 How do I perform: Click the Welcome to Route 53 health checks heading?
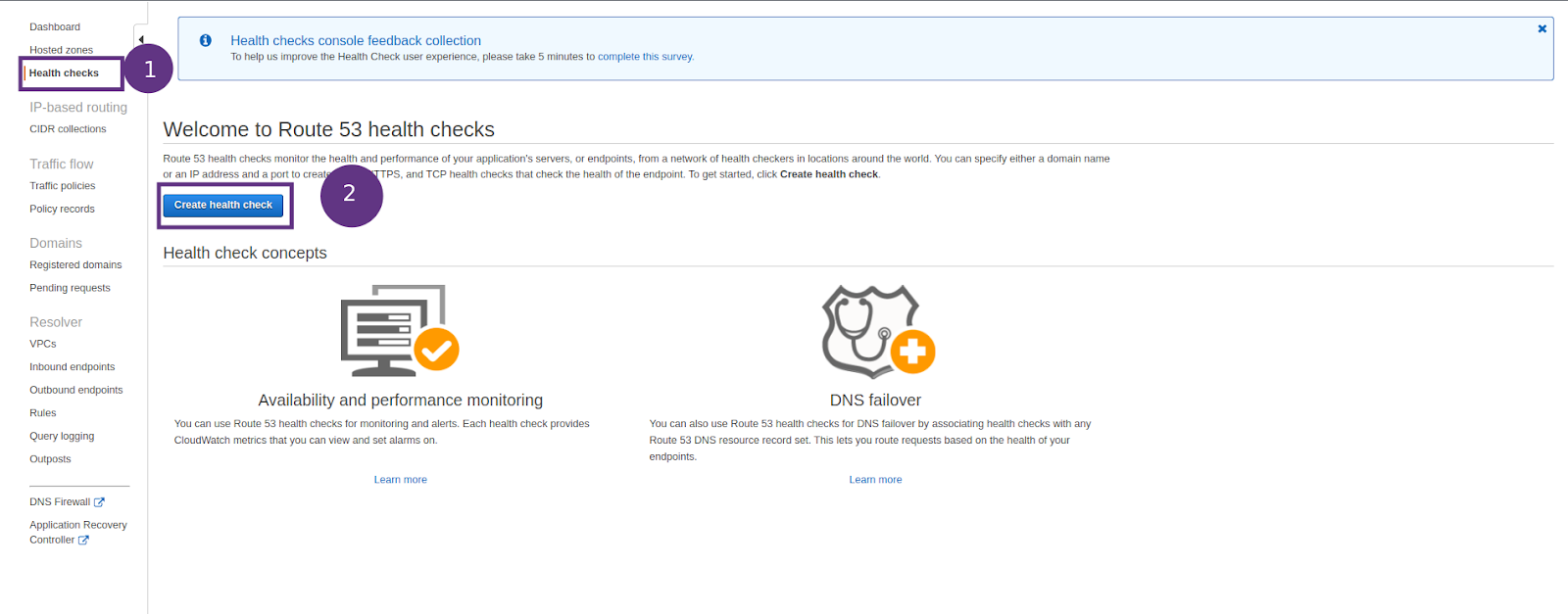(328, 130)
